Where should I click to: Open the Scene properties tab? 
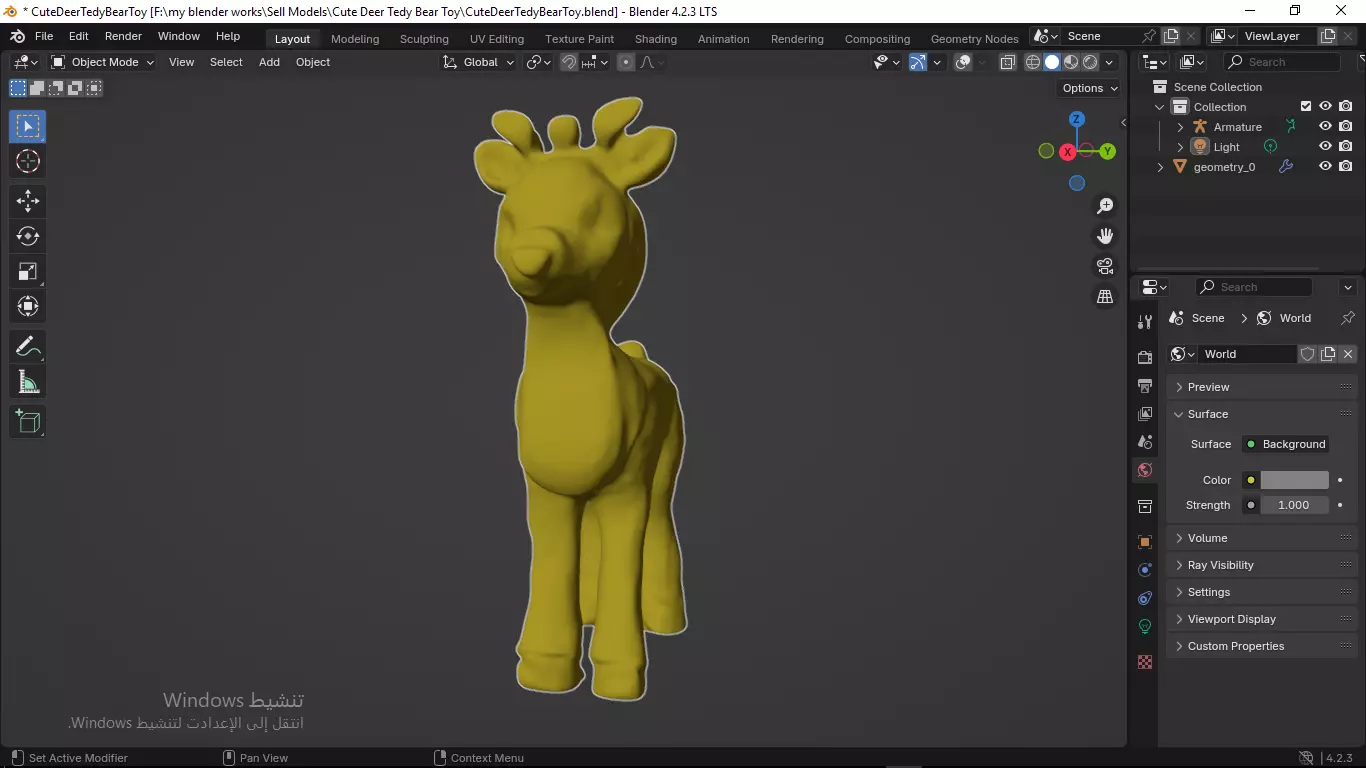point(1145,441)
